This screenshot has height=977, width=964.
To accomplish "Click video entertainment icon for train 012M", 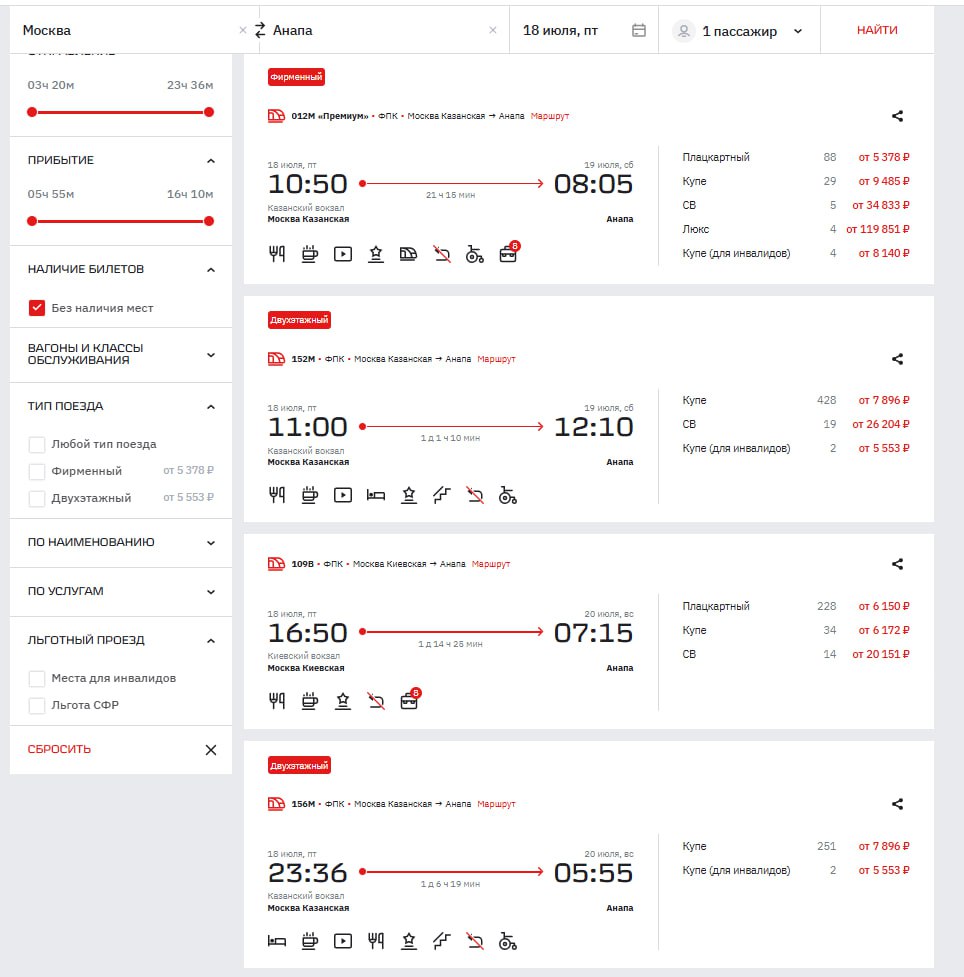I will pyautogui.click(x=342, y=254).
